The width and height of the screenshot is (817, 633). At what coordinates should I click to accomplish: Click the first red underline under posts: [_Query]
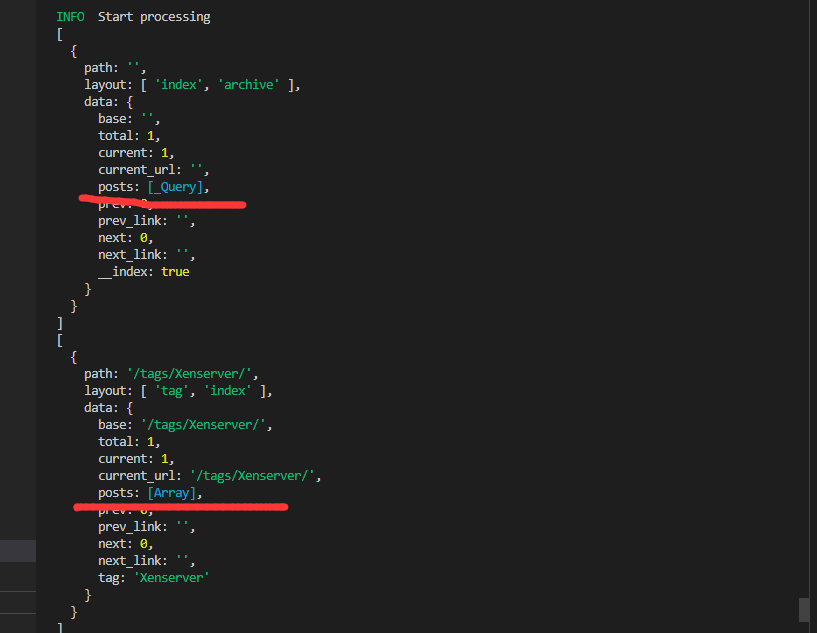(162, 203)
